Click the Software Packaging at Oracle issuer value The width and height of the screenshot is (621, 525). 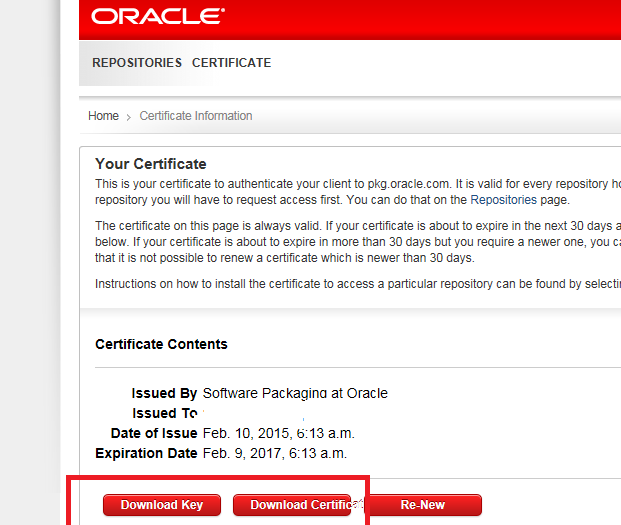pos(295,393)
